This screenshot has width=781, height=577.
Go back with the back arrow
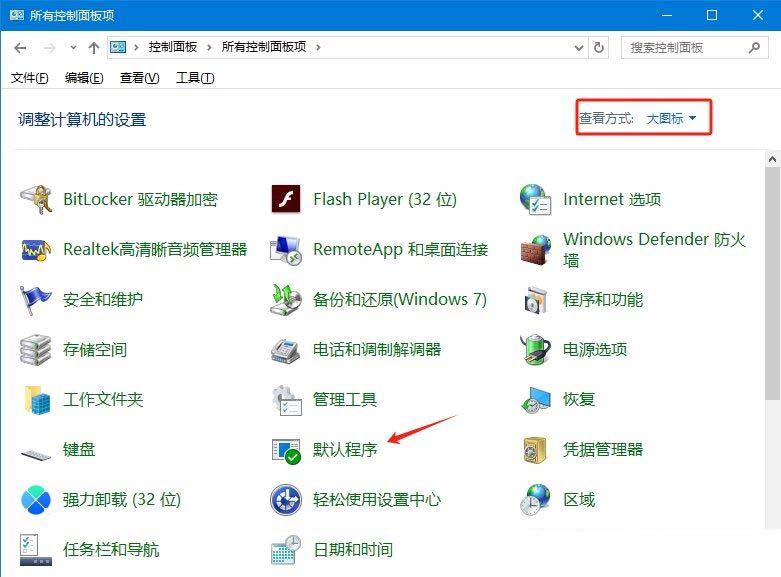[20, 48]
